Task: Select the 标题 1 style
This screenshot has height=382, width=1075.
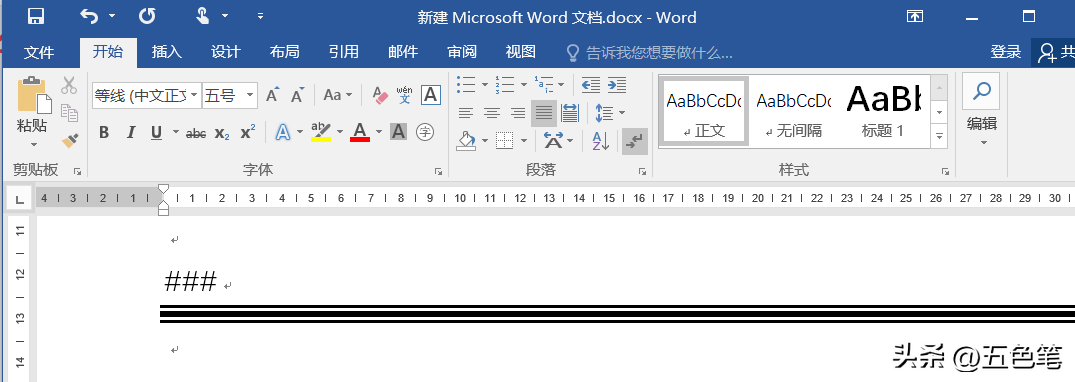Action: point(883,111)
